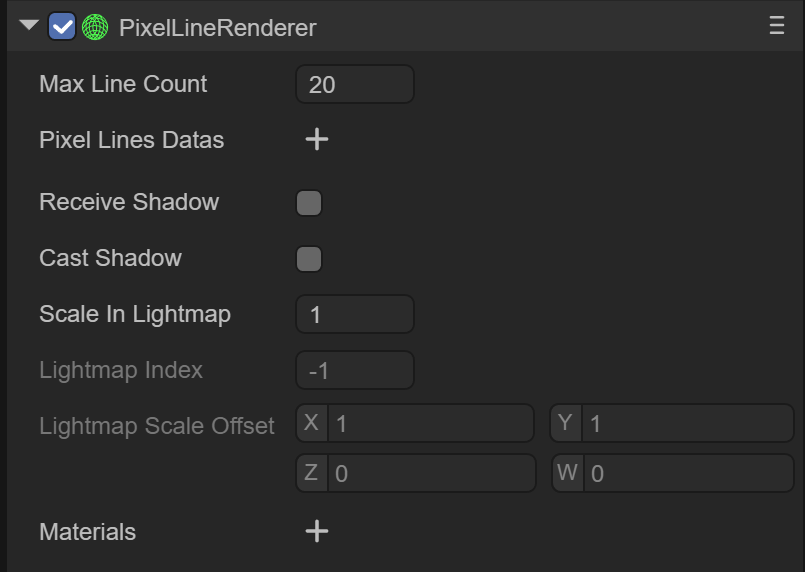Click the Lightmap Index value field
This screenshot has height=572, width=805.
click(x=355, y=370)
